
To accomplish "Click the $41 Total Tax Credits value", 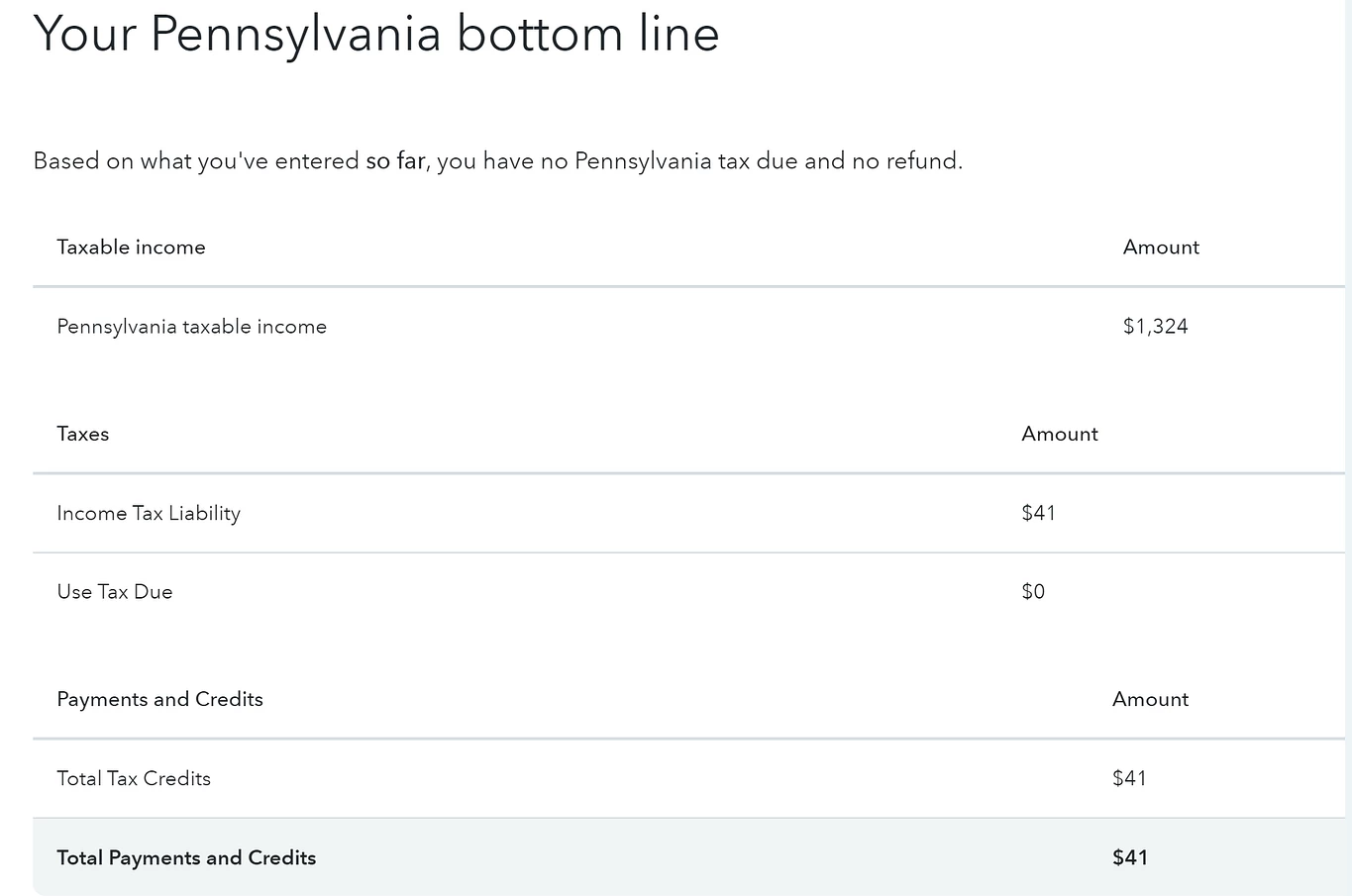I will click(x=1129, y=778).
